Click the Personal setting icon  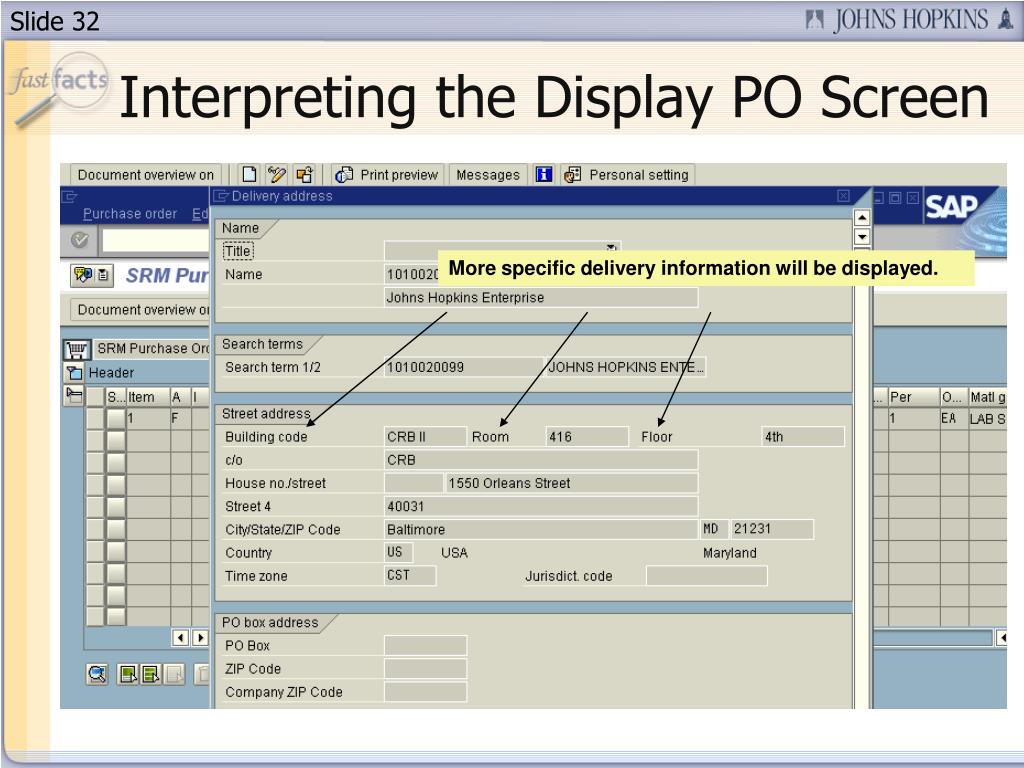pyautogui.click(x=573, y=174)
